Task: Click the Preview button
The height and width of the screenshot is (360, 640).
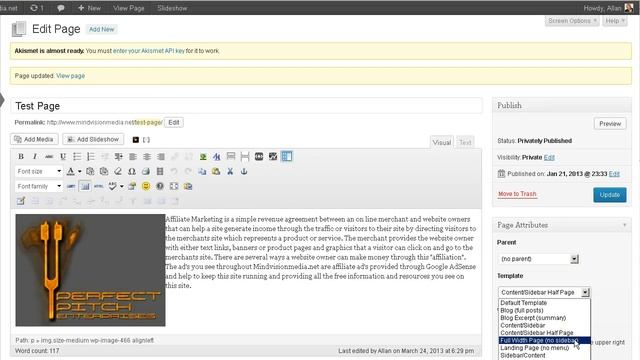Action: coord(610,124)
